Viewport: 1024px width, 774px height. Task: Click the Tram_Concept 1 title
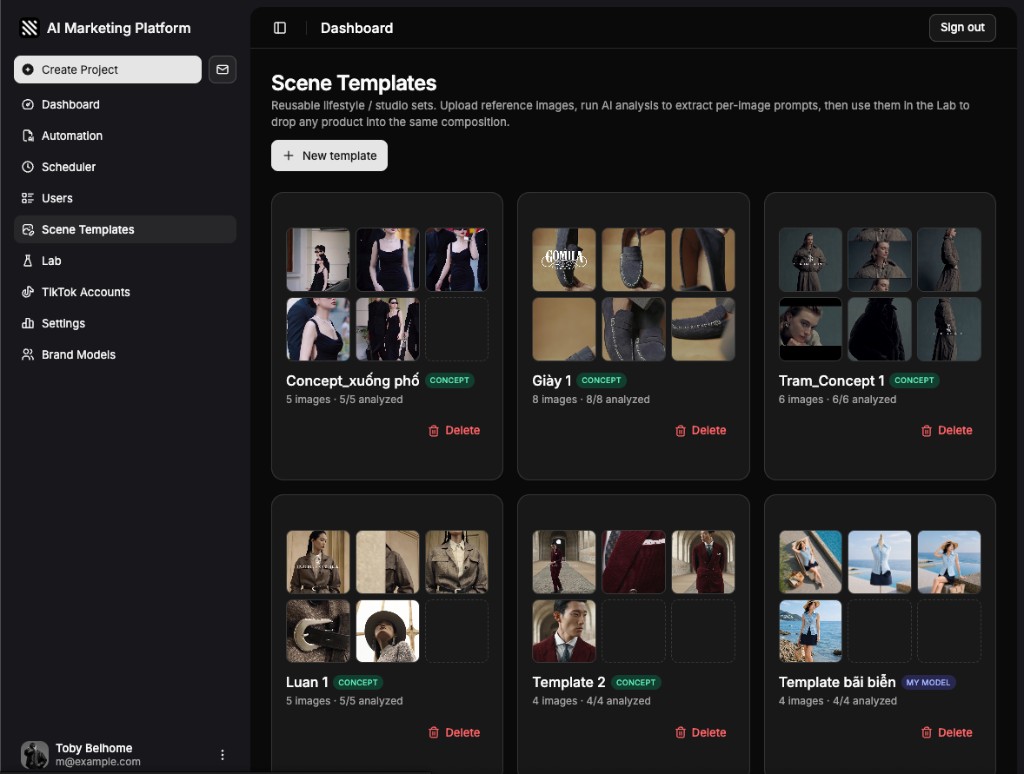pyautogui.click(x=831, y=381)
